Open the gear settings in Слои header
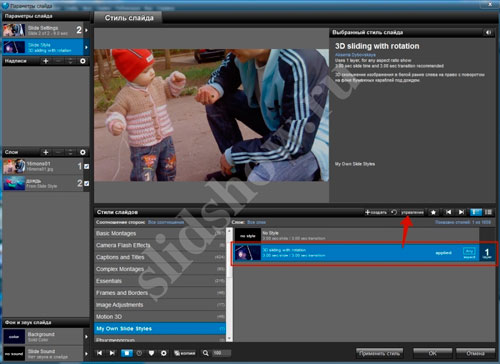500x364 pixels. click(83, 152)
